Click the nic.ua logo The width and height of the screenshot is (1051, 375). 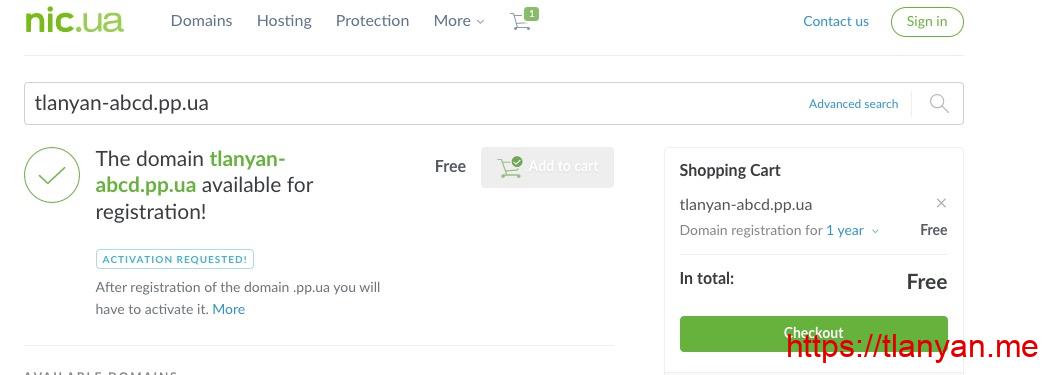pyautogui.click(x=74, y=20)
